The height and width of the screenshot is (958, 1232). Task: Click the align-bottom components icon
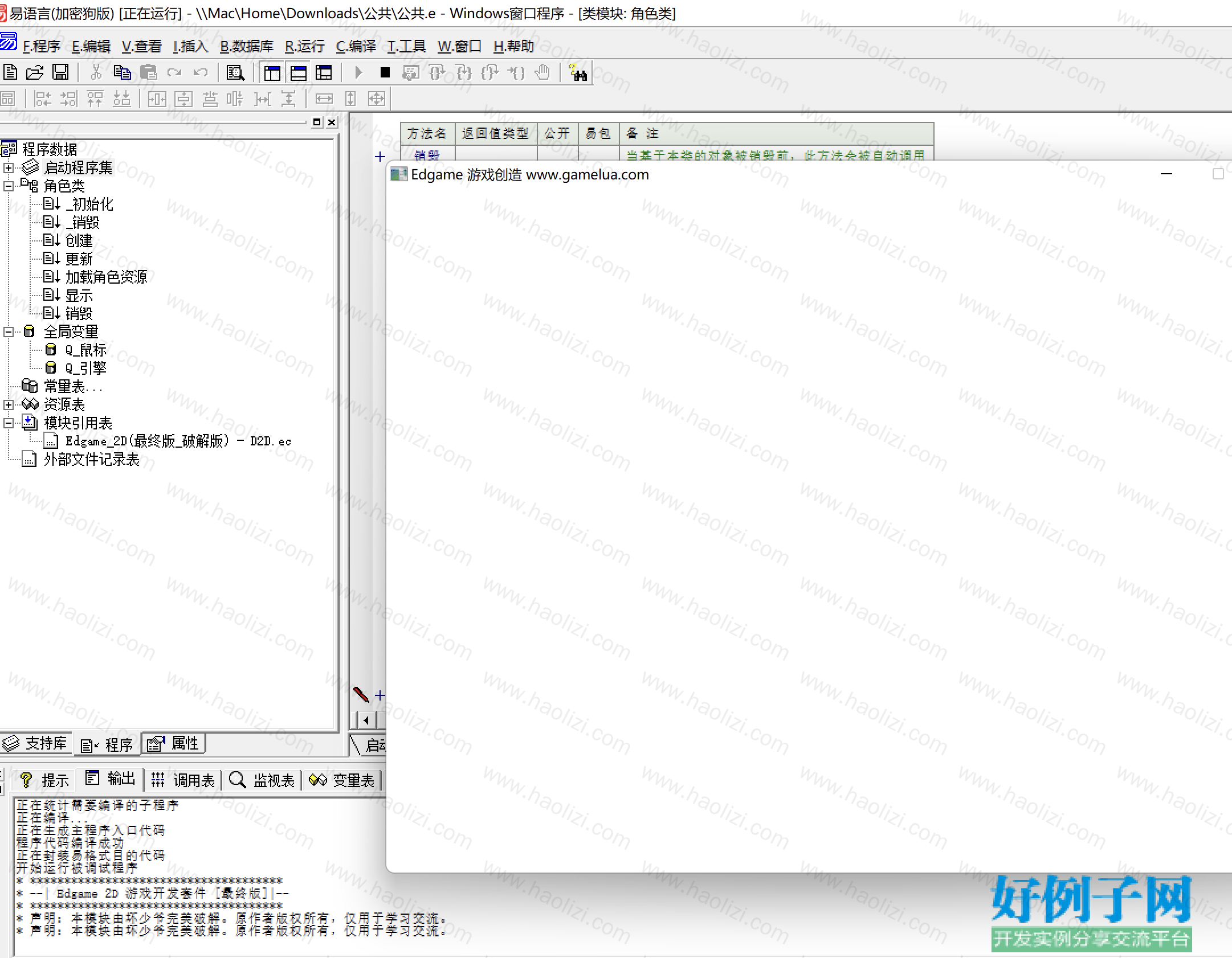click(x=121, y=99)
